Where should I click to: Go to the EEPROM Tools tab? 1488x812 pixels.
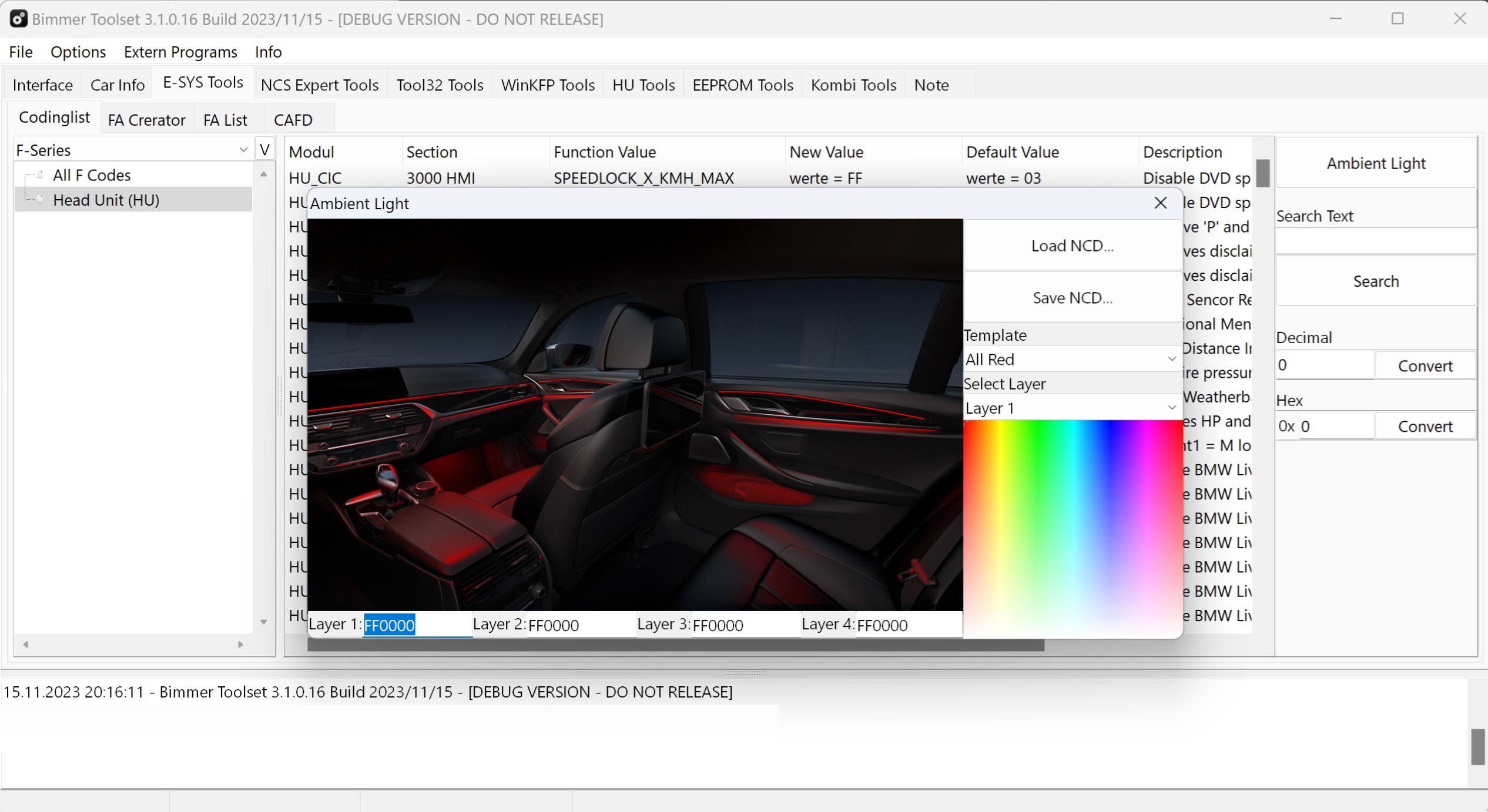click(x=743, y=85)
